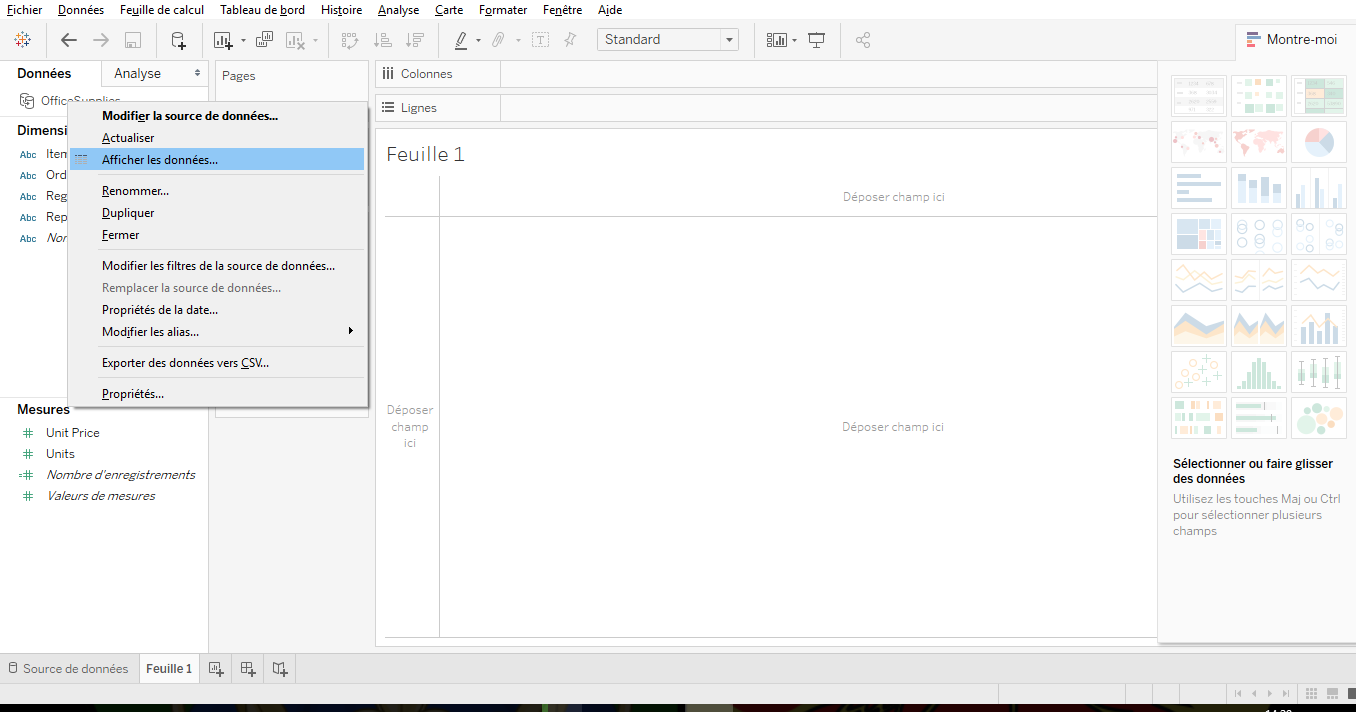Image resolution: width=1356 pixels, height=712 pixels.
Task: Open the dropdown arrow beside new worksheet icon
Action: coord(243,41)
